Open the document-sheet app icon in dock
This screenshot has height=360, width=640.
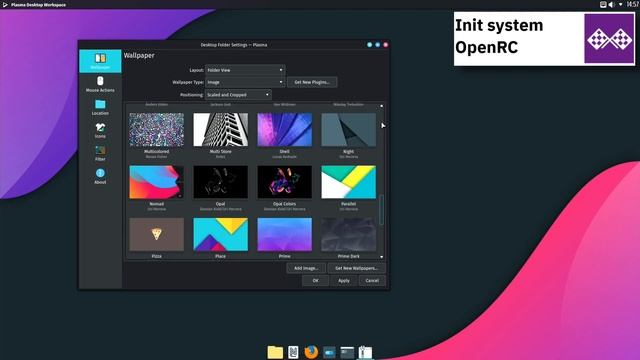293,352
